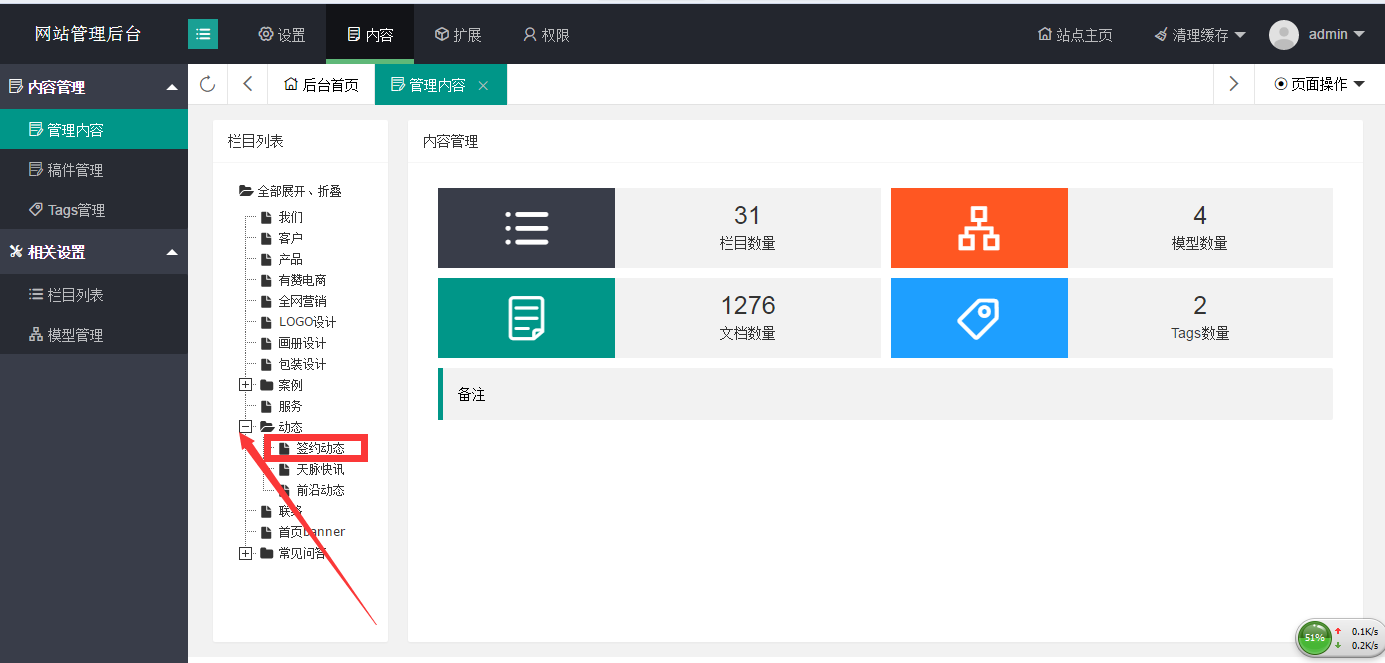Image resolution: width=1385 pixels, height=663 pixels.
Task: Click the refresh icon in tab bar
Action: pyautogui.click(x=208, y=84)
